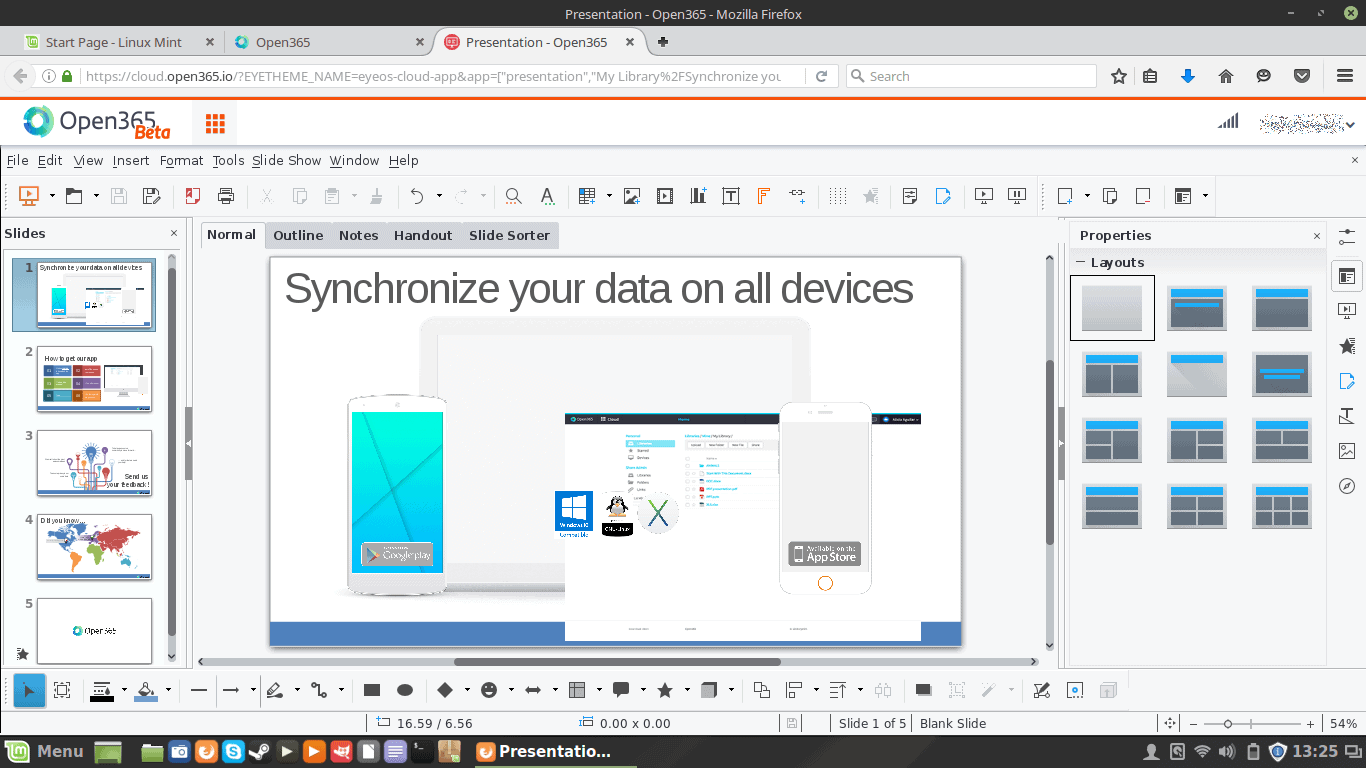Open sidebar Slide Transition deck

coord(1347,311)
